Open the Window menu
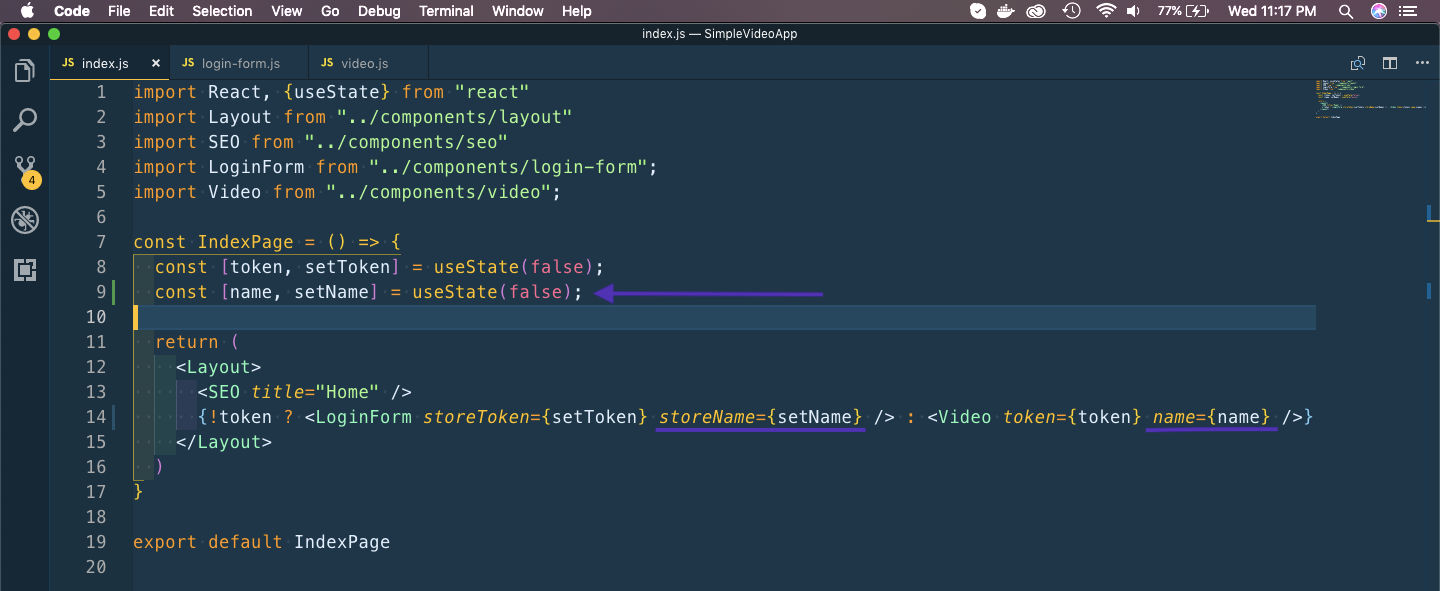 [518, 11]
